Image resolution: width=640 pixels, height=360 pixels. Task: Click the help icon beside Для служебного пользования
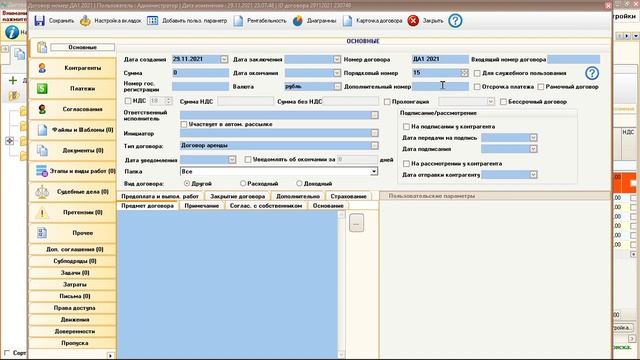coord(592,73)
